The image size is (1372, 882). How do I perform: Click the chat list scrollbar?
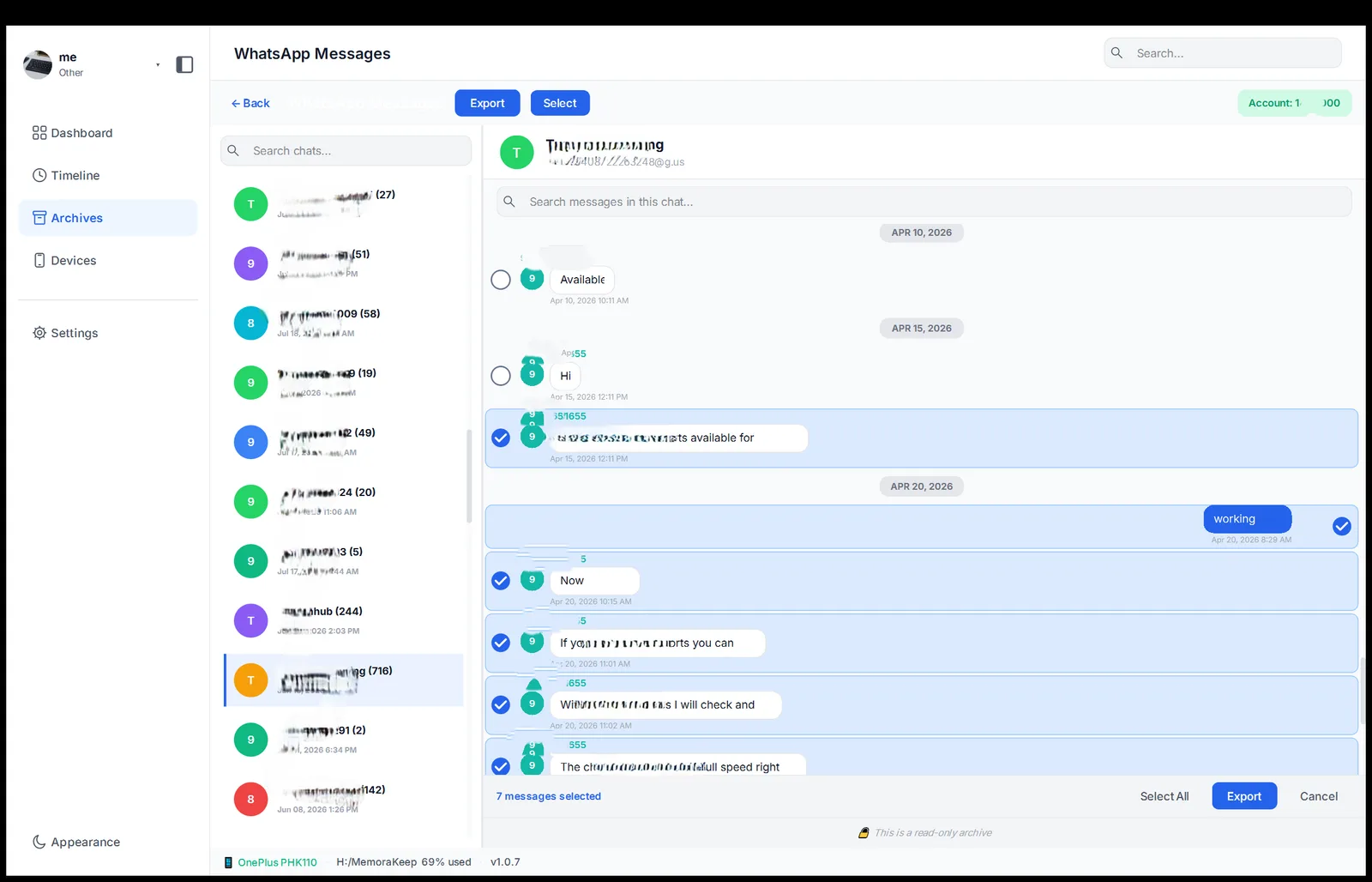469,476
